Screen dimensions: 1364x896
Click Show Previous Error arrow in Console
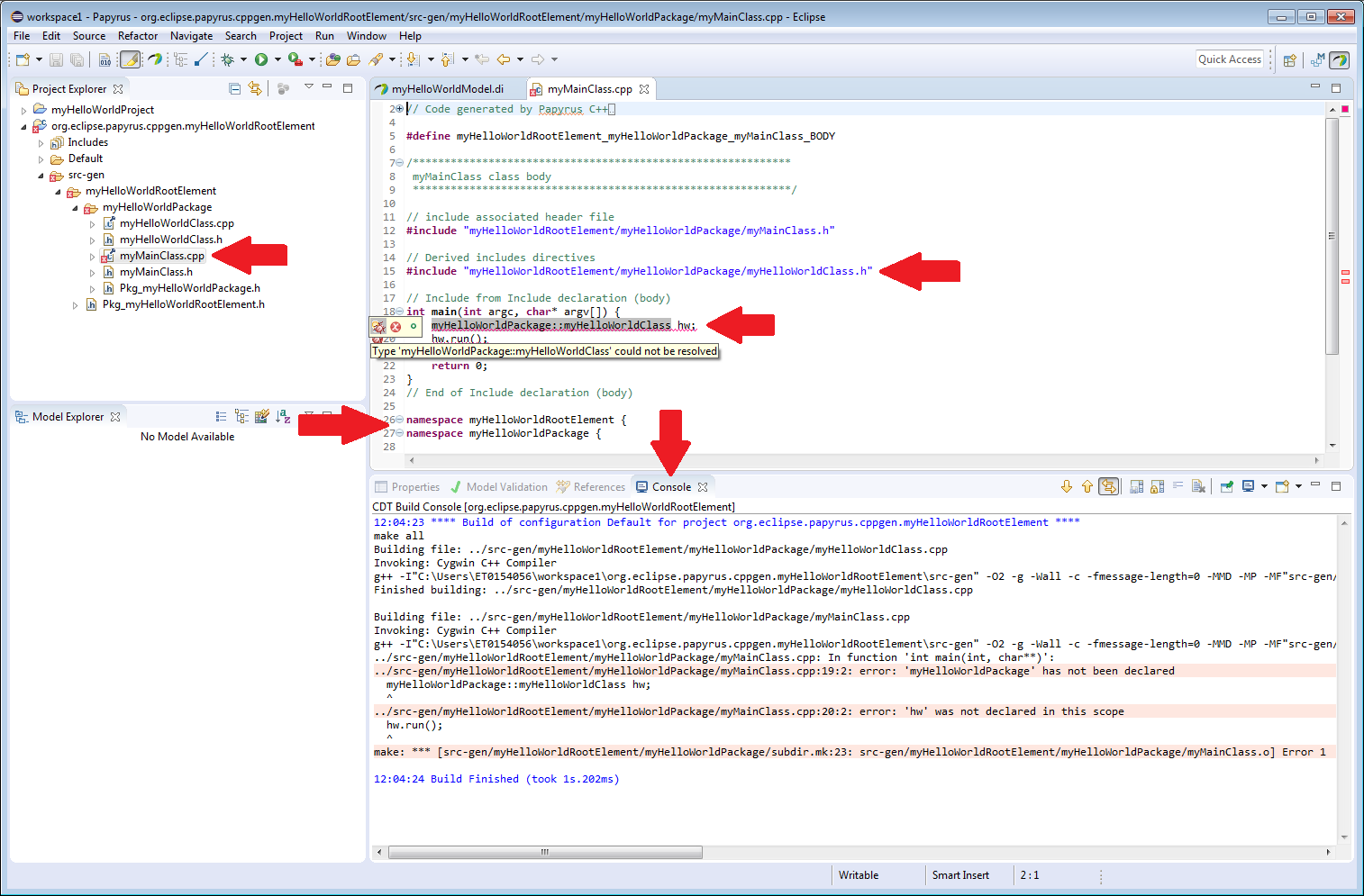coord(1087,486)
